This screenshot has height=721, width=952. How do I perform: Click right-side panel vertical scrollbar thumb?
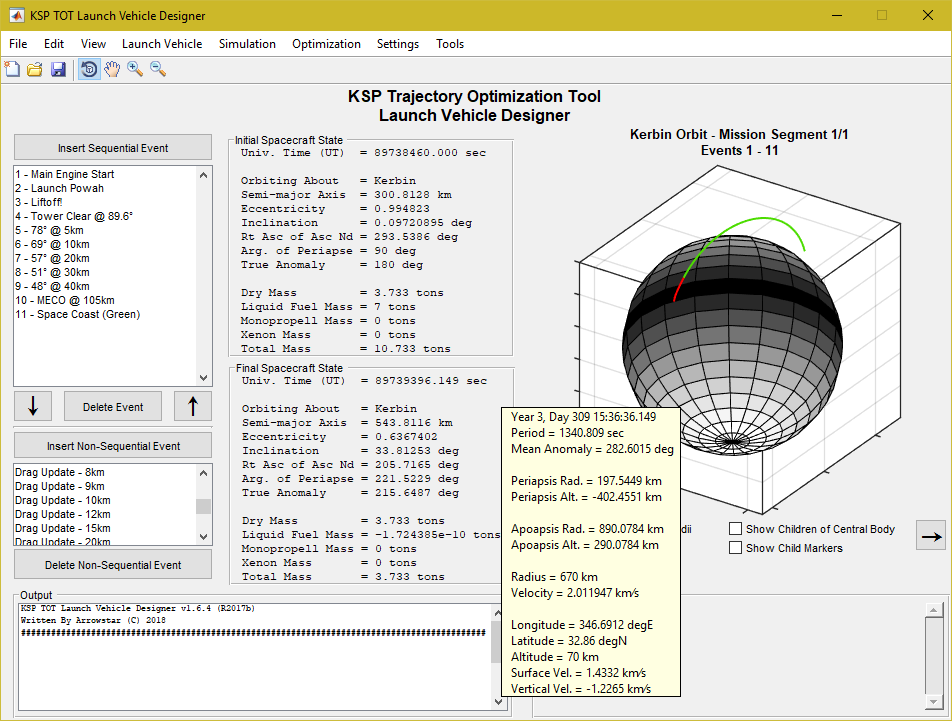[933, 655]
